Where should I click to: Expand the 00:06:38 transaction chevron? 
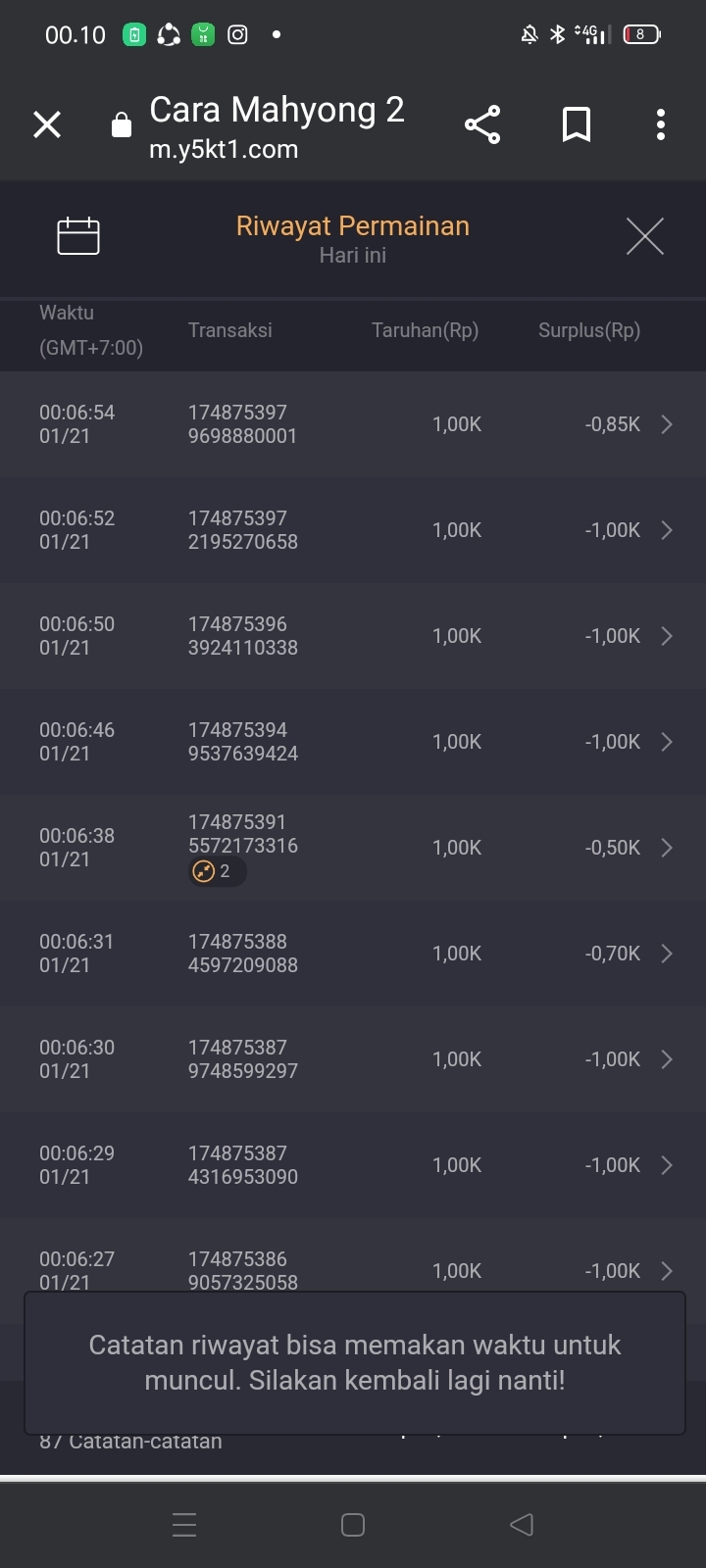click(x=667, y=848)
